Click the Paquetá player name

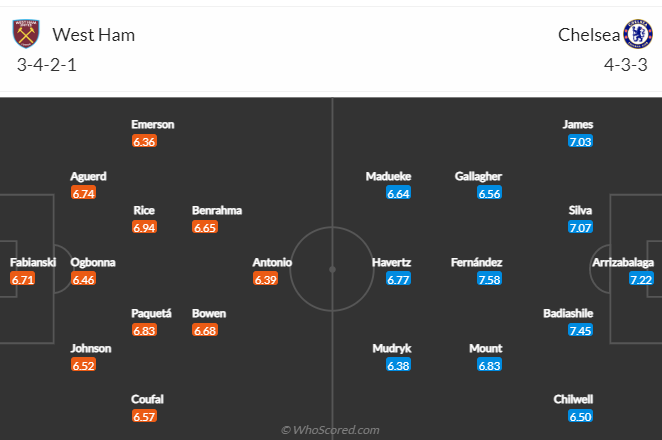[x=151, y=313]
